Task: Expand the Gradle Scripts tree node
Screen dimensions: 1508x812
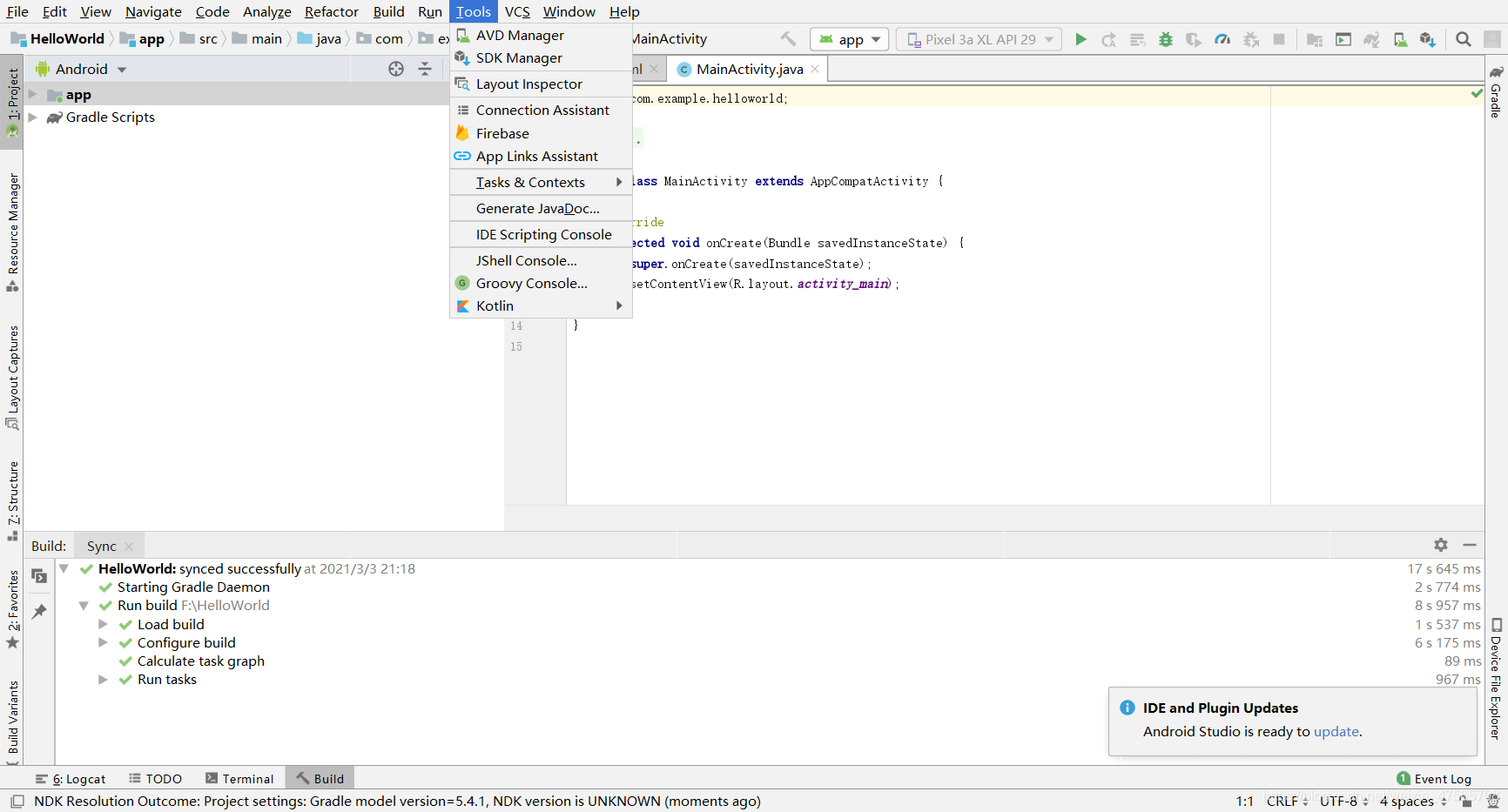Action: [x=33, y=117]
